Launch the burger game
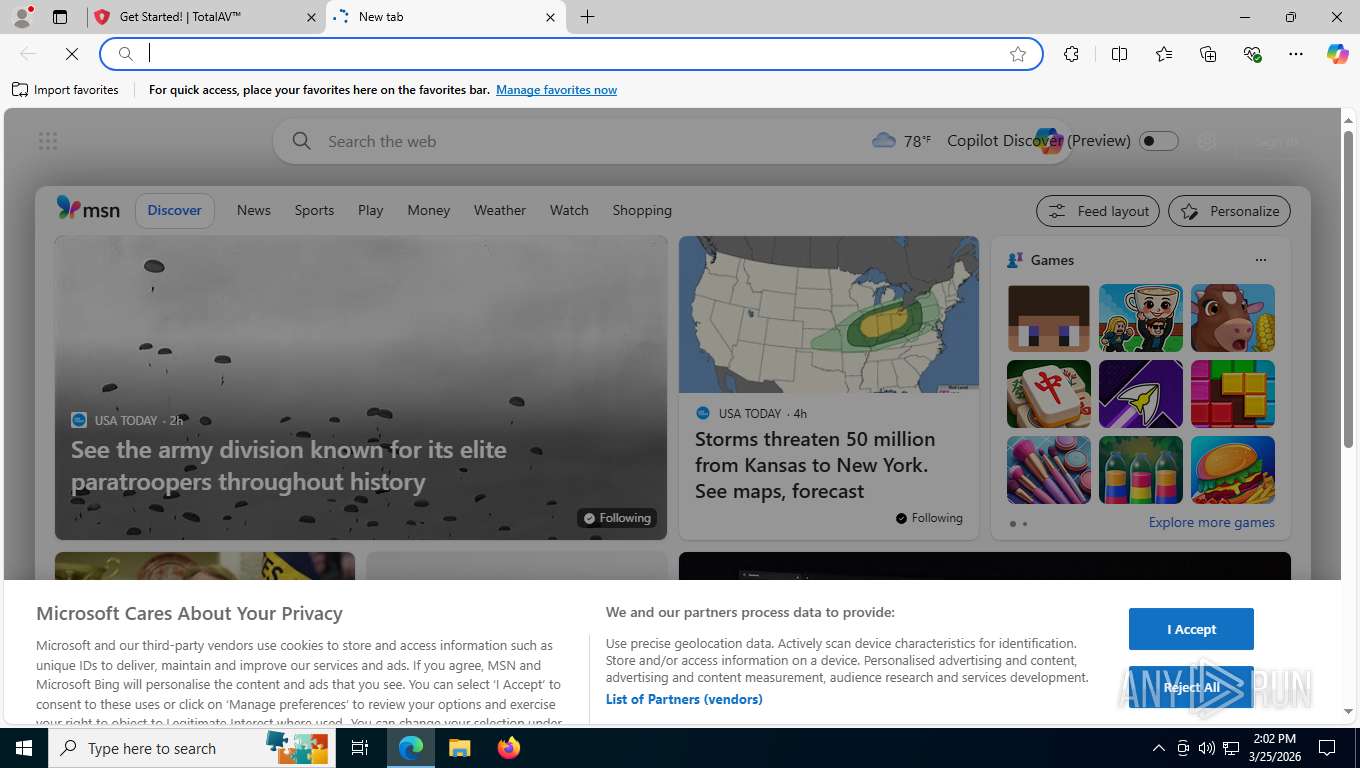The image size is (1360, 768). 1233,470
